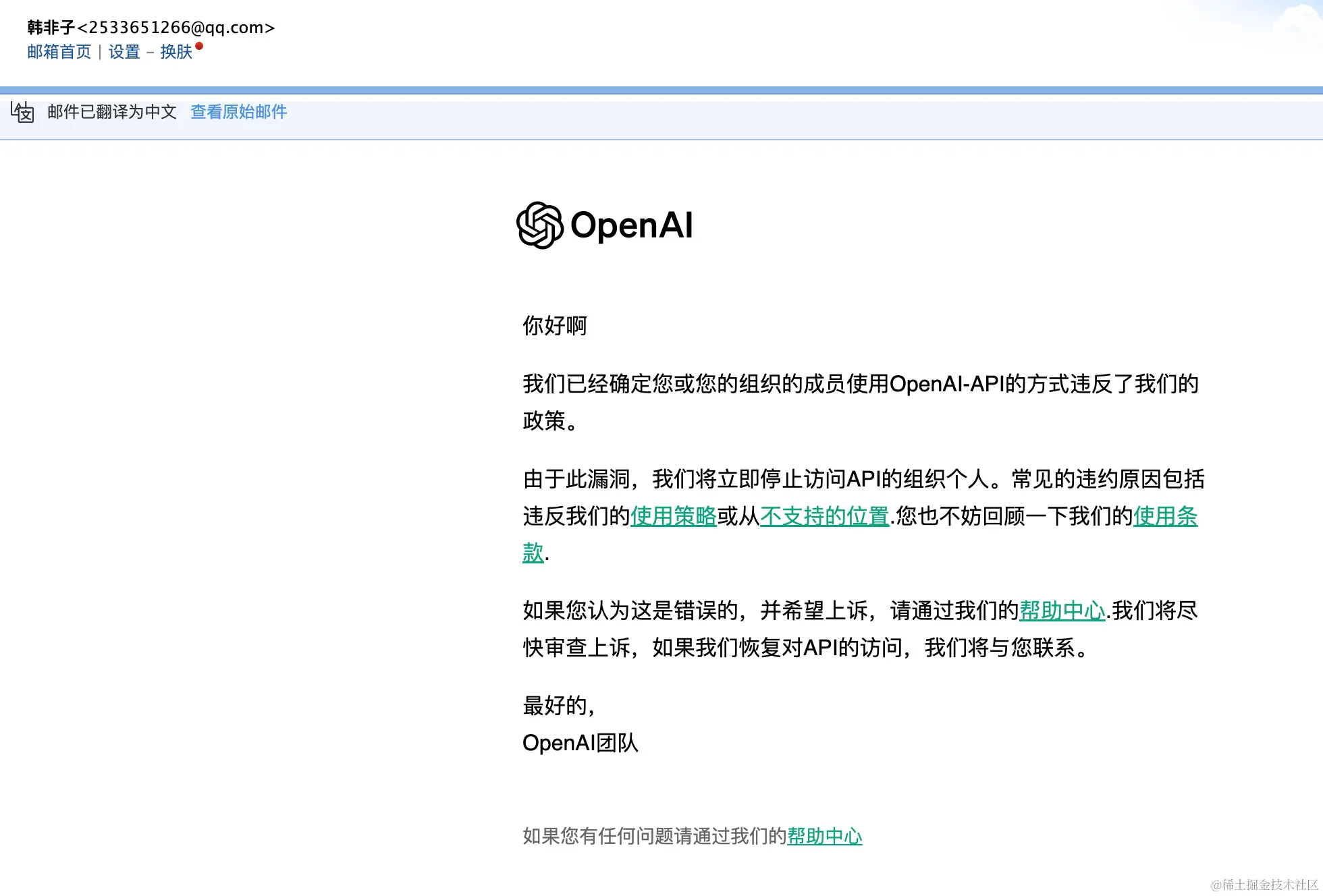View original email via 查看原始邮件

click(x=238, y=112)
